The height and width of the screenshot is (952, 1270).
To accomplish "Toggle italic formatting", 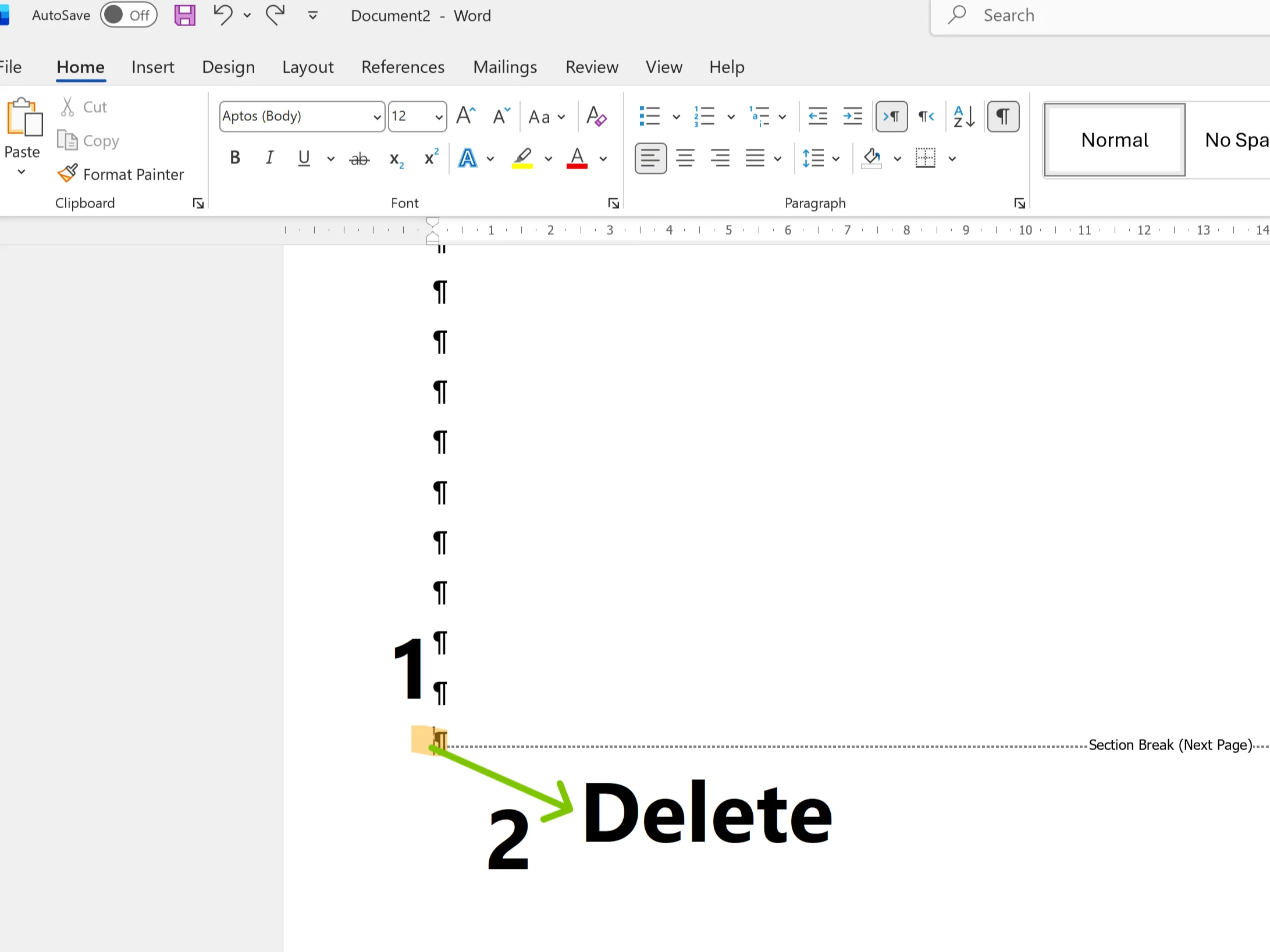I will (269, 158).
